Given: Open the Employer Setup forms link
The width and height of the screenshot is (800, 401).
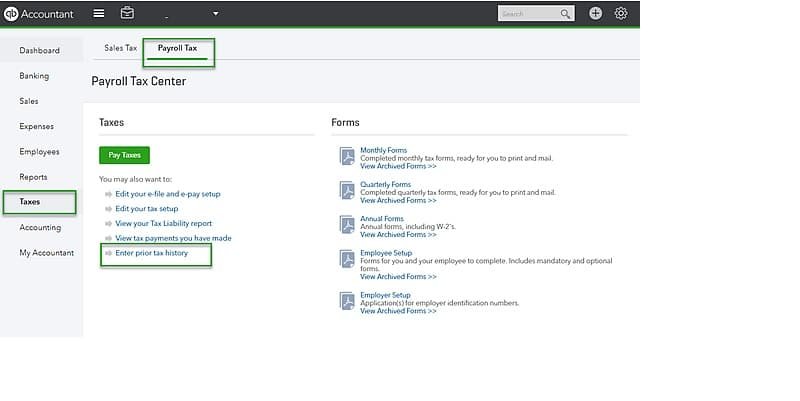Looking at the screenshot, I should coord(385,295).
